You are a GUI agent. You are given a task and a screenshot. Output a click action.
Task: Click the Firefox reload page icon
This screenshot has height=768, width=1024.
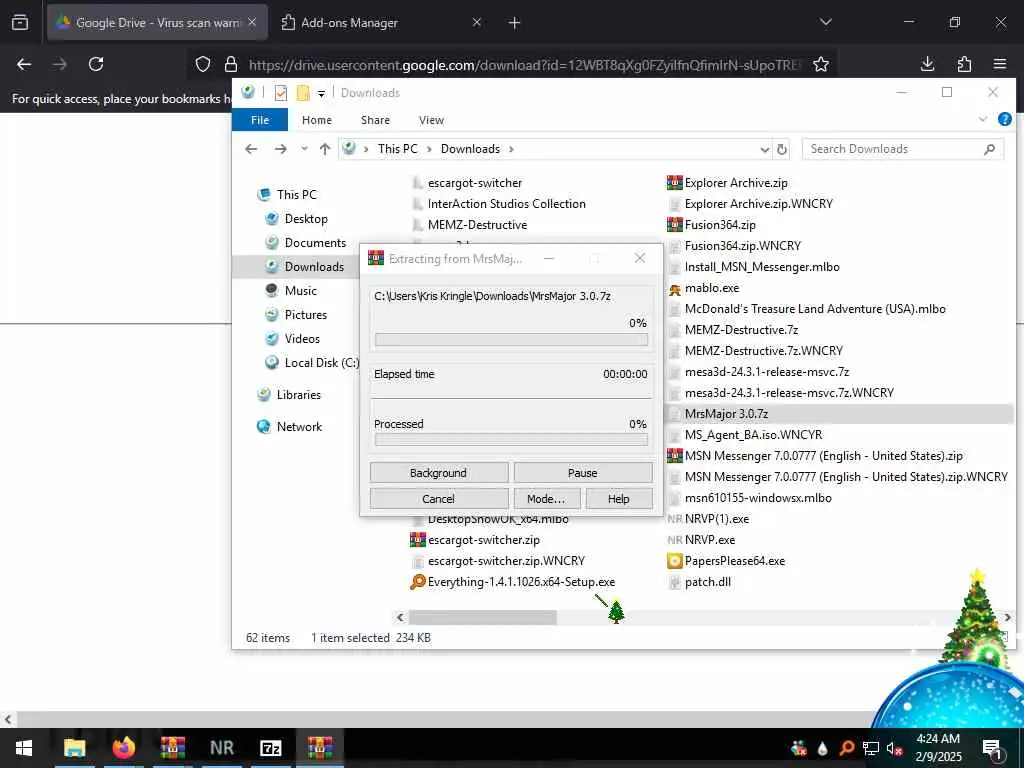96,64
